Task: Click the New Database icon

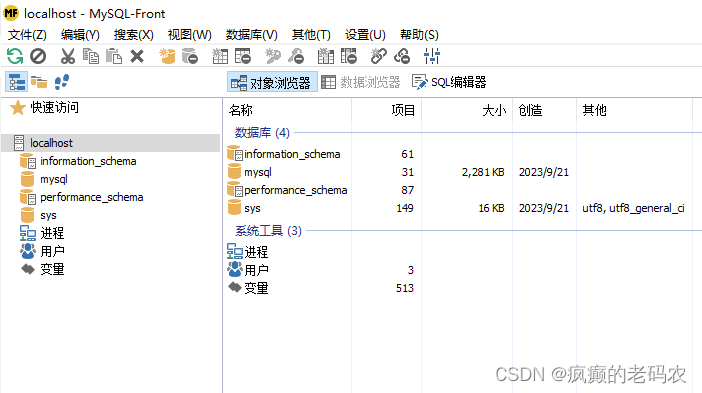Action: (x=167, y=56)
